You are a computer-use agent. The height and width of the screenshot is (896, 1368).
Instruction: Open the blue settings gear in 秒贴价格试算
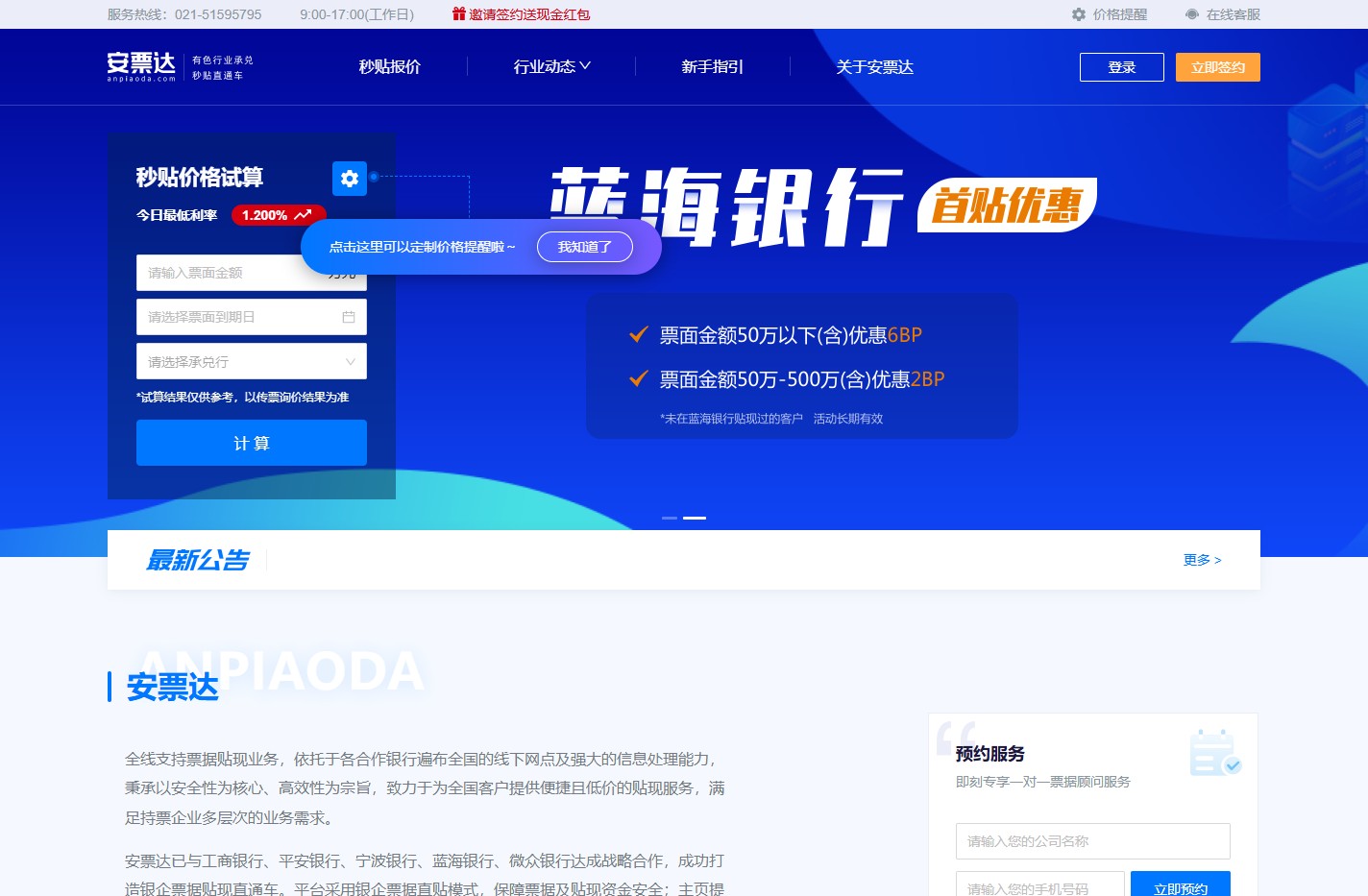pos(350,179)
